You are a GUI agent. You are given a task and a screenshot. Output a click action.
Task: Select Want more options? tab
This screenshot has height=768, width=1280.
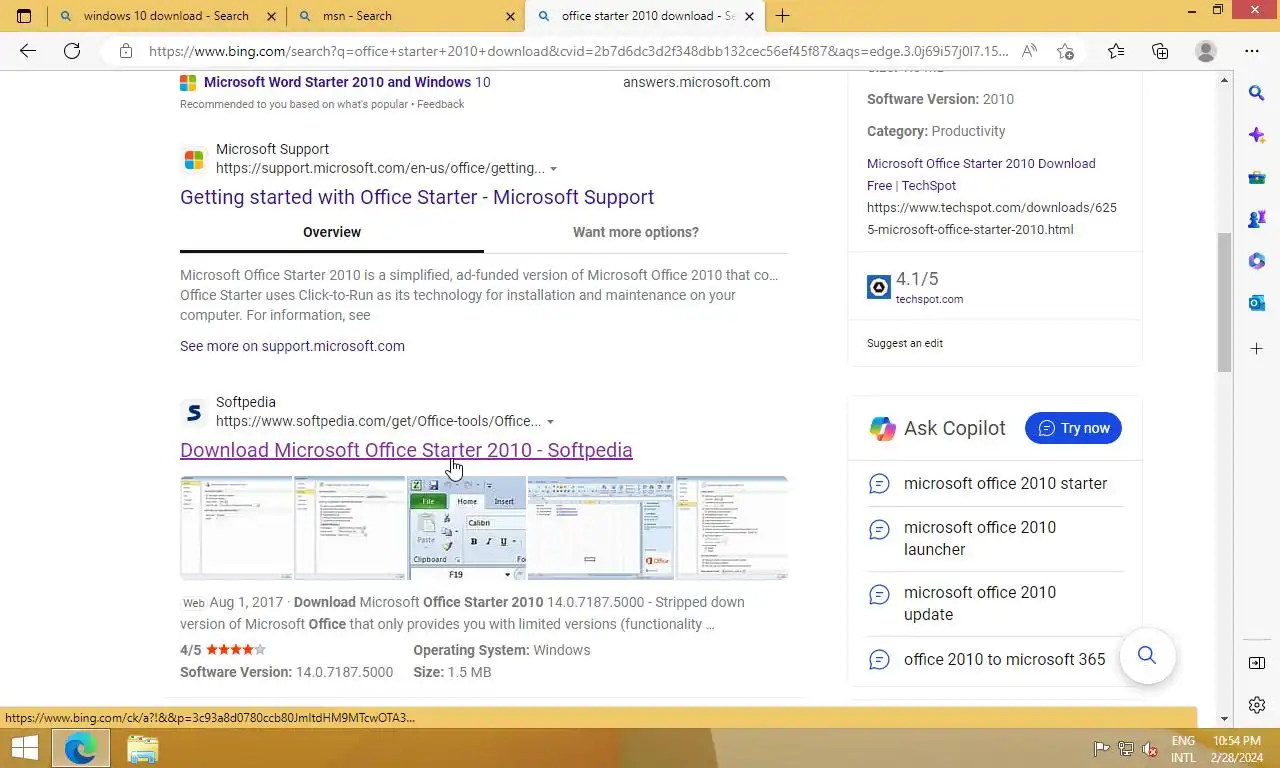[x=636, y=232]
